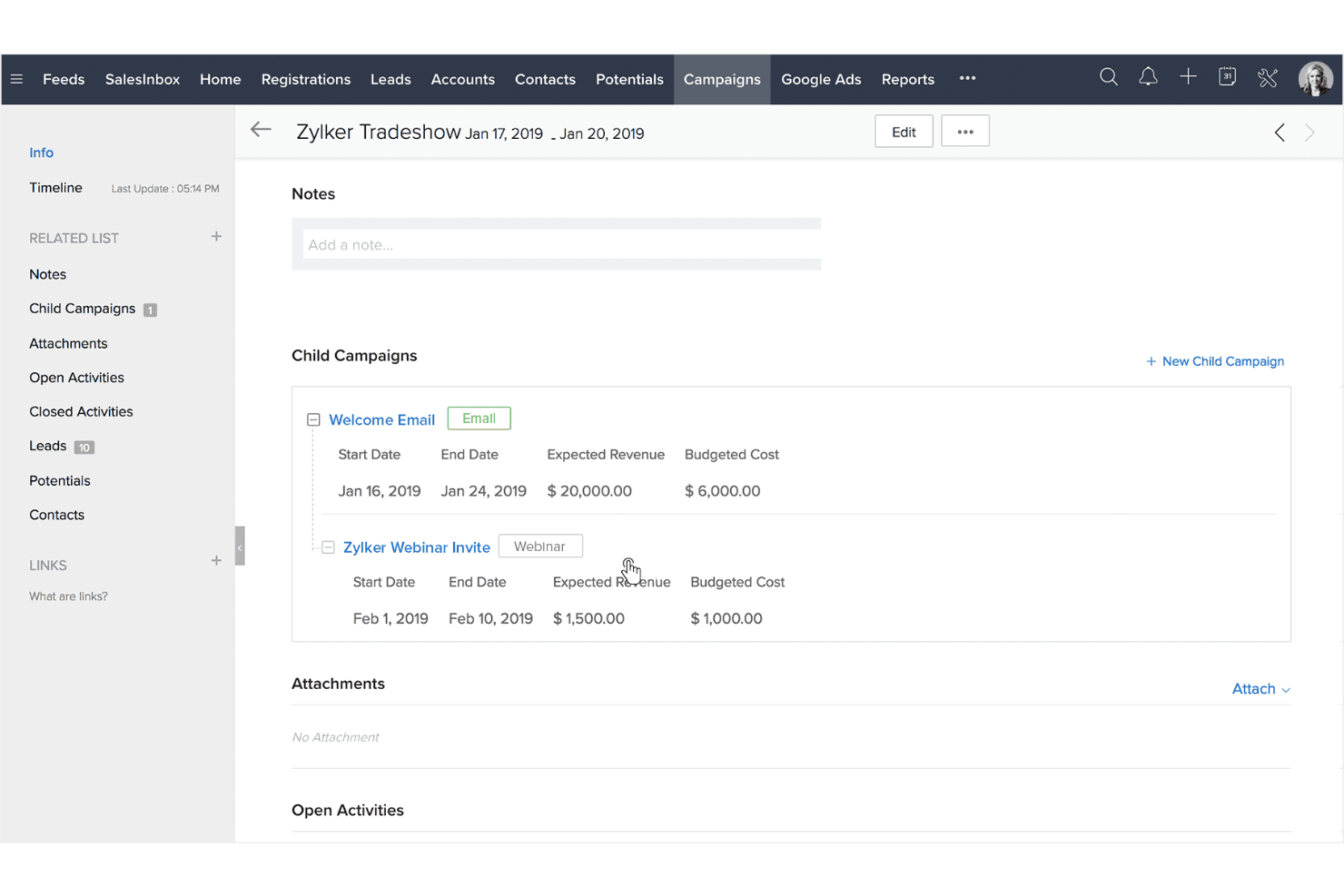The width and height of the screenshot is (1344, 896).
Task: Switch to the SalesInbox tab
Action: [x=143, y=79]
